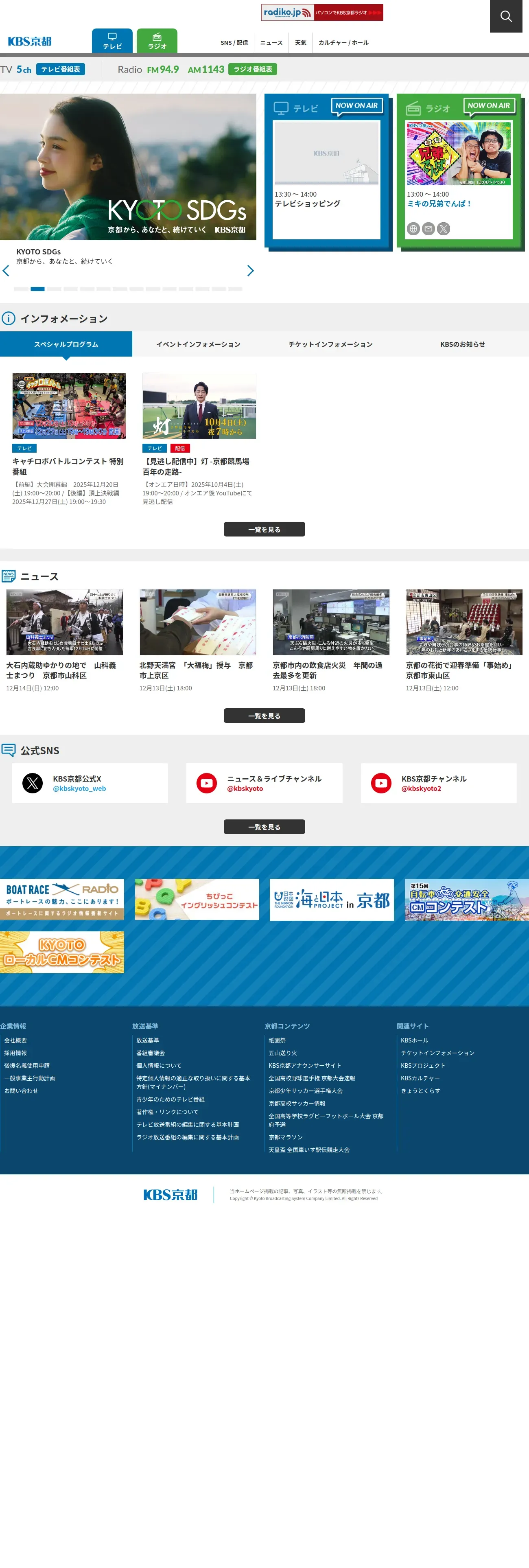529x1568 pixels.
Task: Open news thumbnail 京都市内の飲食店火災
Action: click(331, 622)
